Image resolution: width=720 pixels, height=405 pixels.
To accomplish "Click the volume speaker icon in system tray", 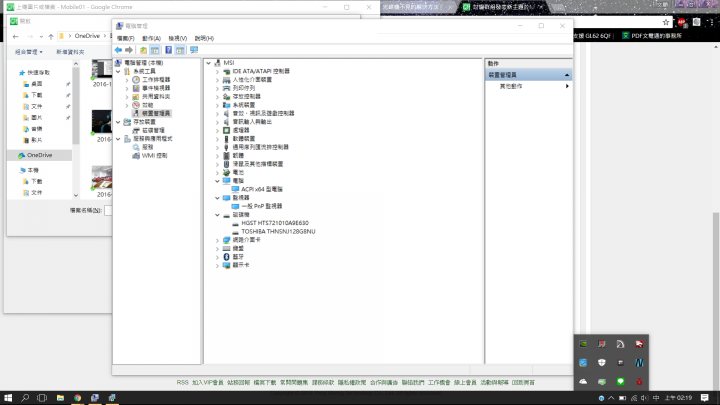I will click(644, 398).
